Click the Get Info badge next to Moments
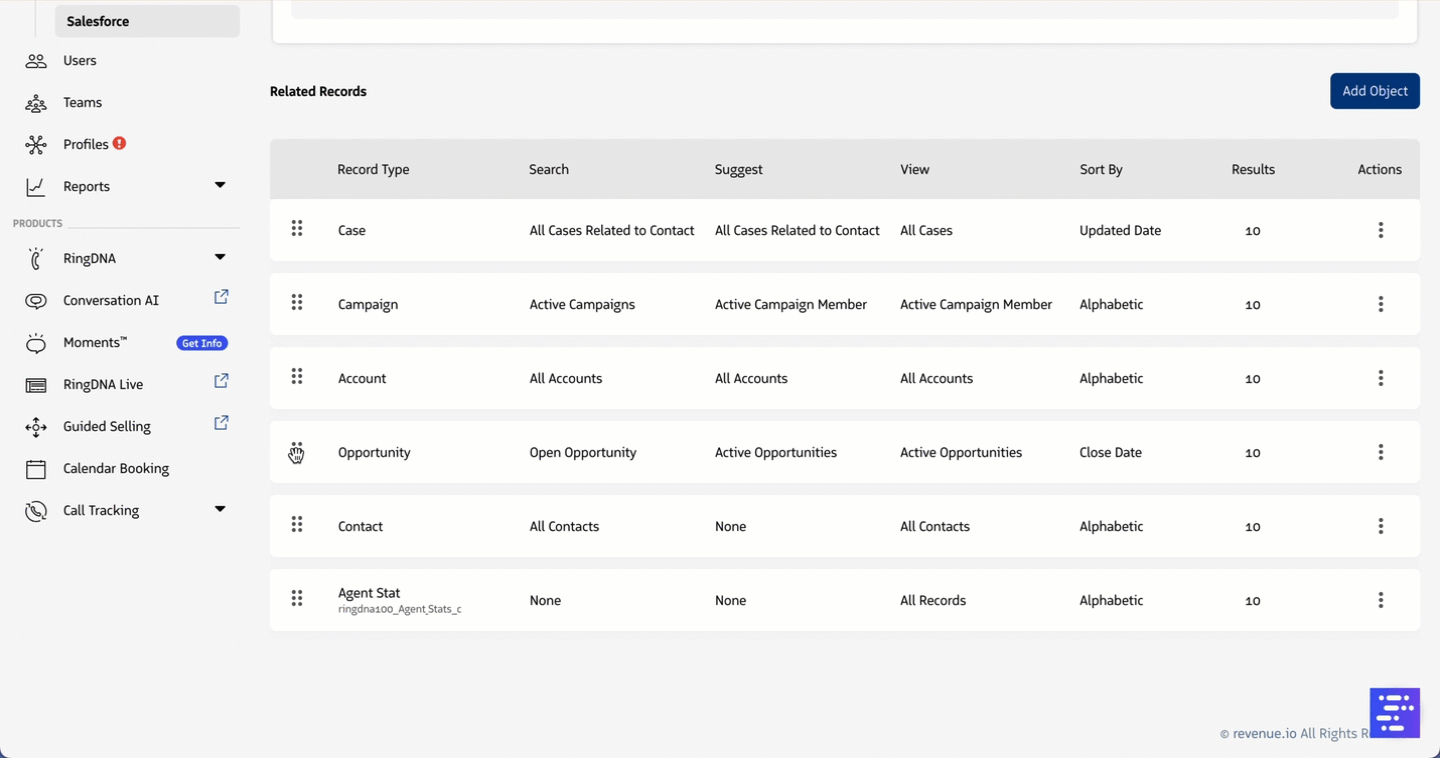Viewport: 1440px width, 758px height. 202,342
